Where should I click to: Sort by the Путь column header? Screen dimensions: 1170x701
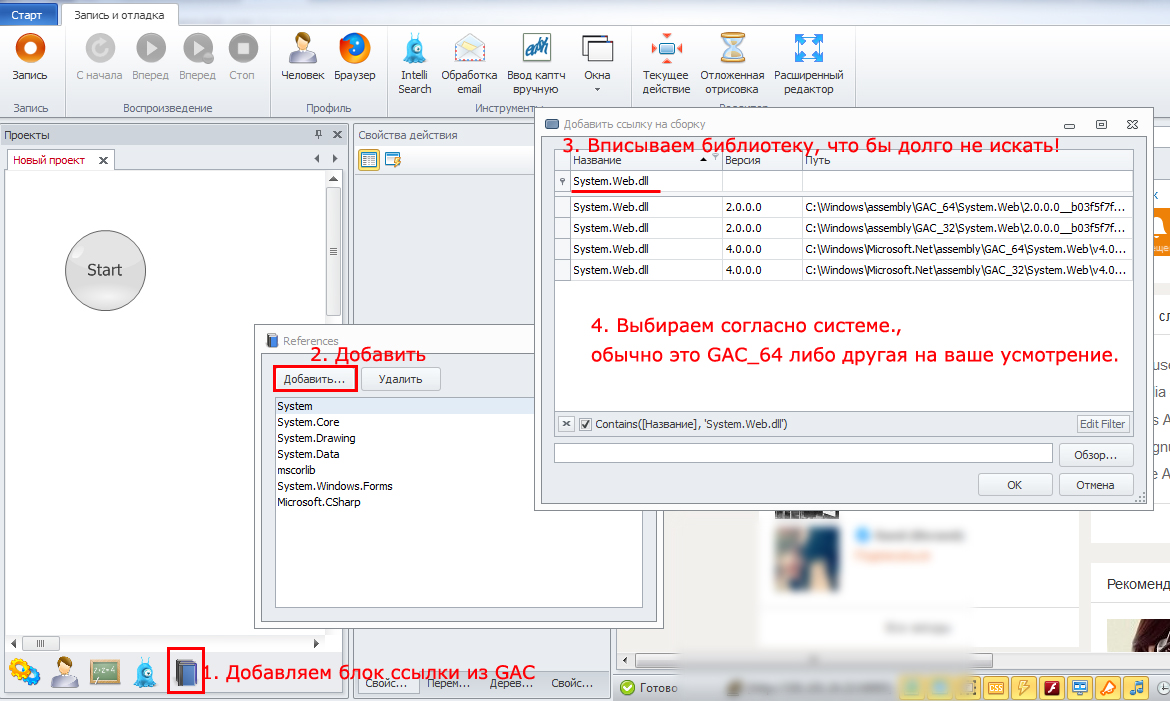967,160
